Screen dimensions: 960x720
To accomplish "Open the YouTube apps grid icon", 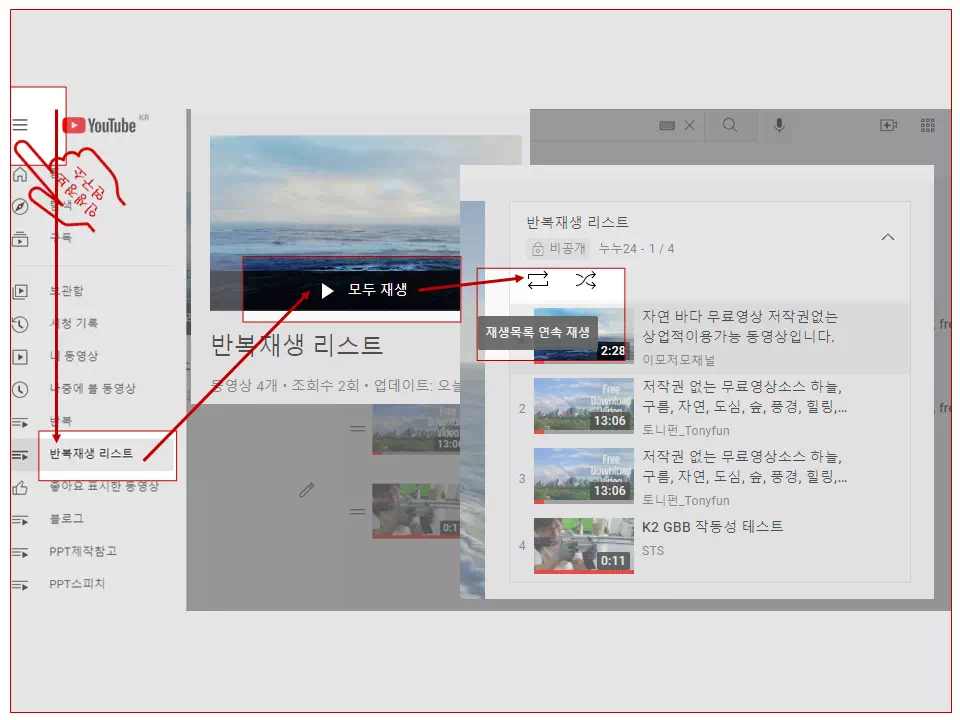I will coord(927,124).
